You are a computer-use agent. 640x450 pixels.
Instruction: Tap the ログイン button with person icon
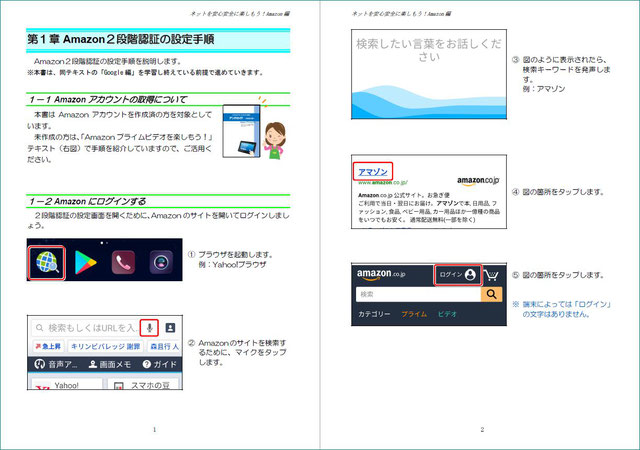458,275
